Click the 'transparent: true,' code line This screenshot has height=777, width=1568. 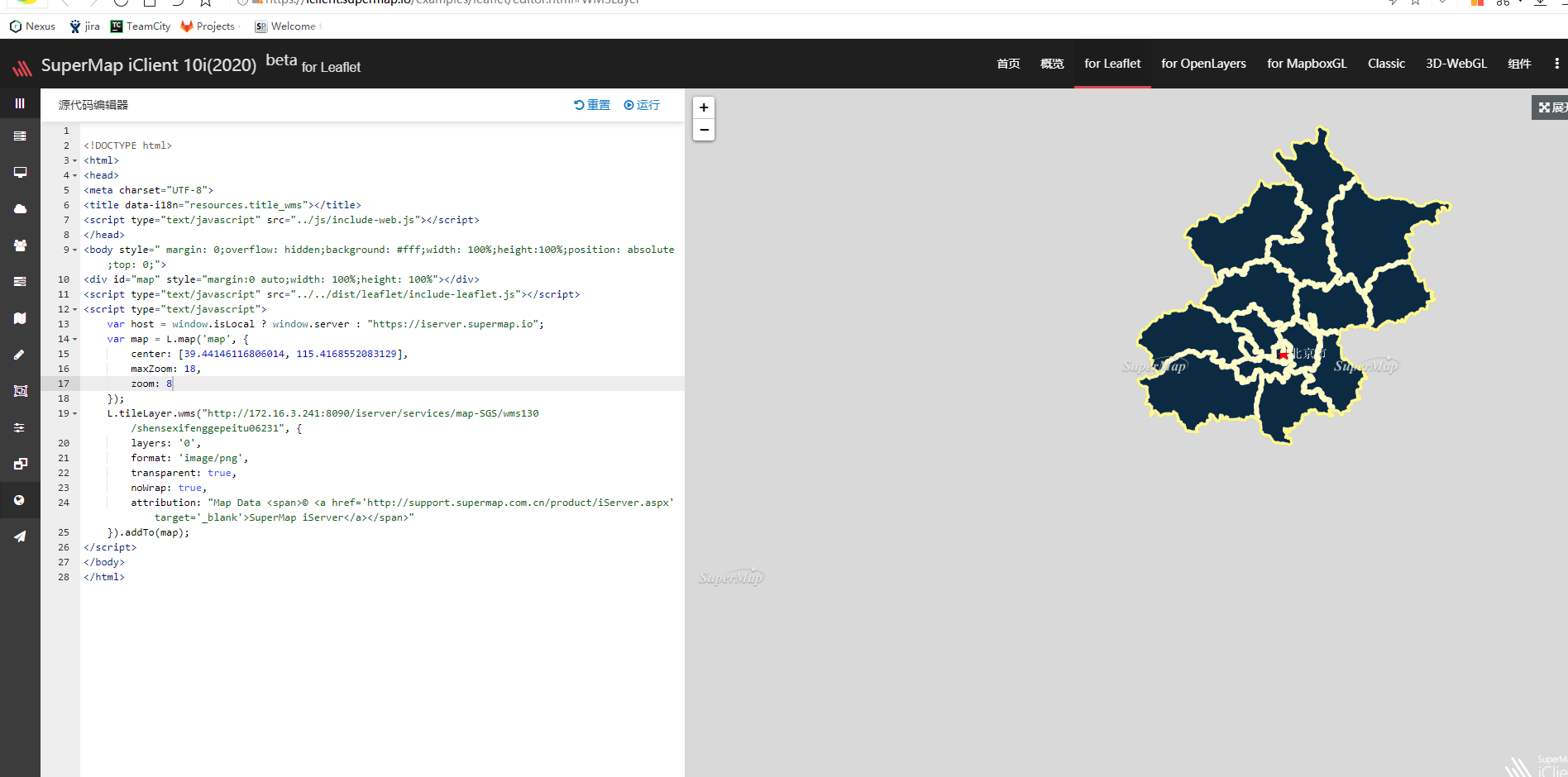pos(184,473)
